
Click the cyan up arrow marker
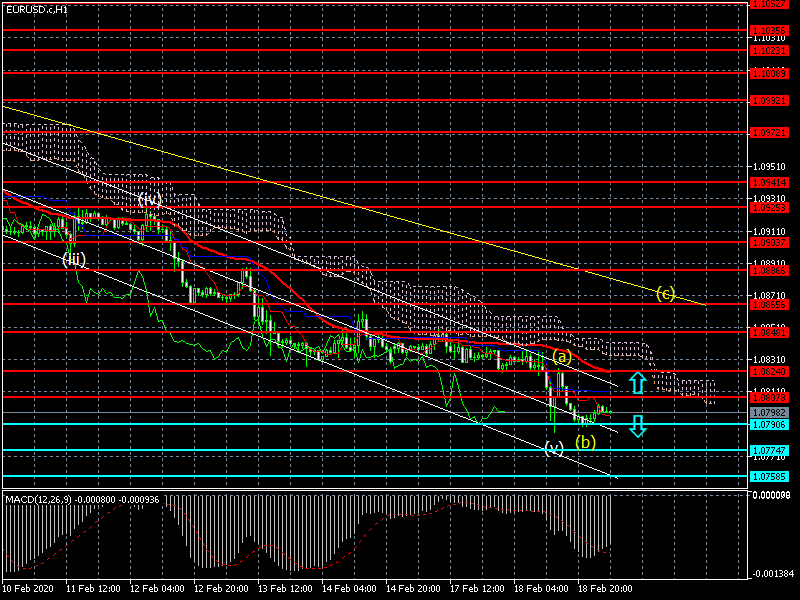tap(637, 383)
